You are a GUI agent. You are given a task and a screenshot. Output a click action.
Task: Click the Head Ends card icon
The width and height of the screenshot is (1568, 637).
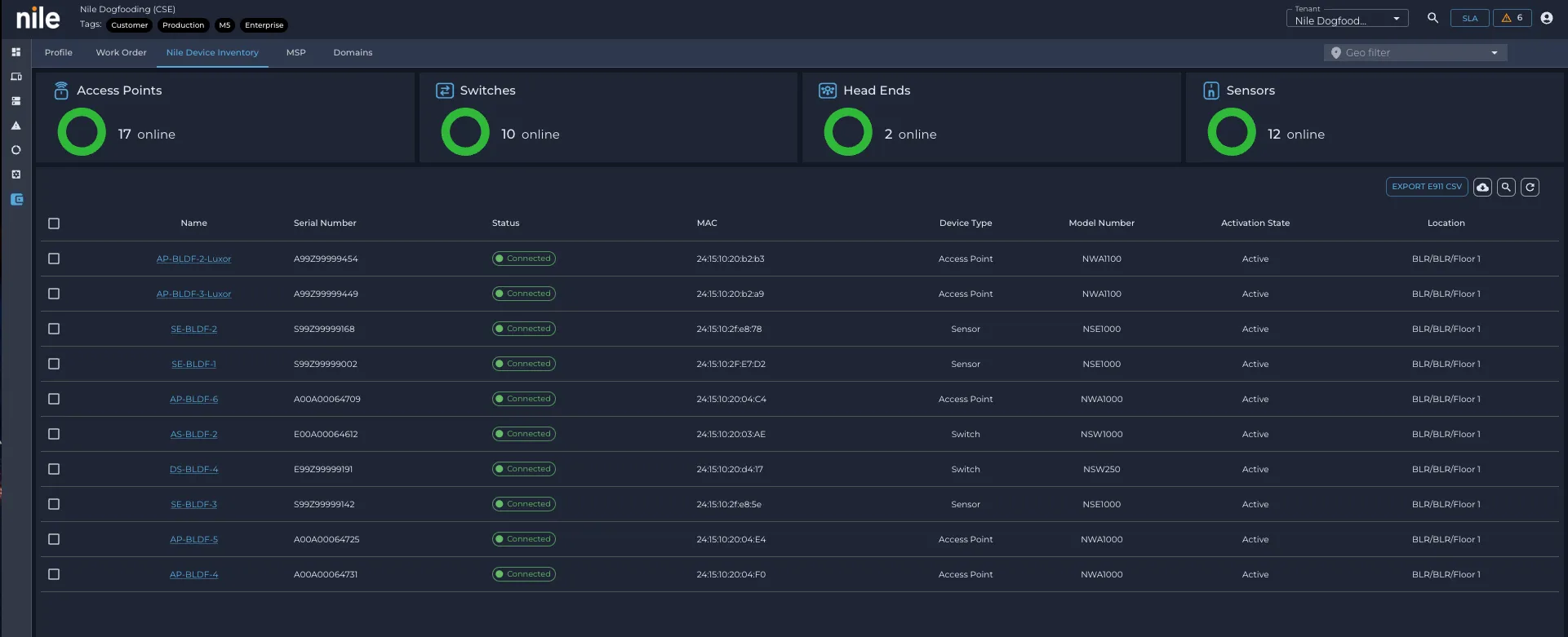pos(828,91)
